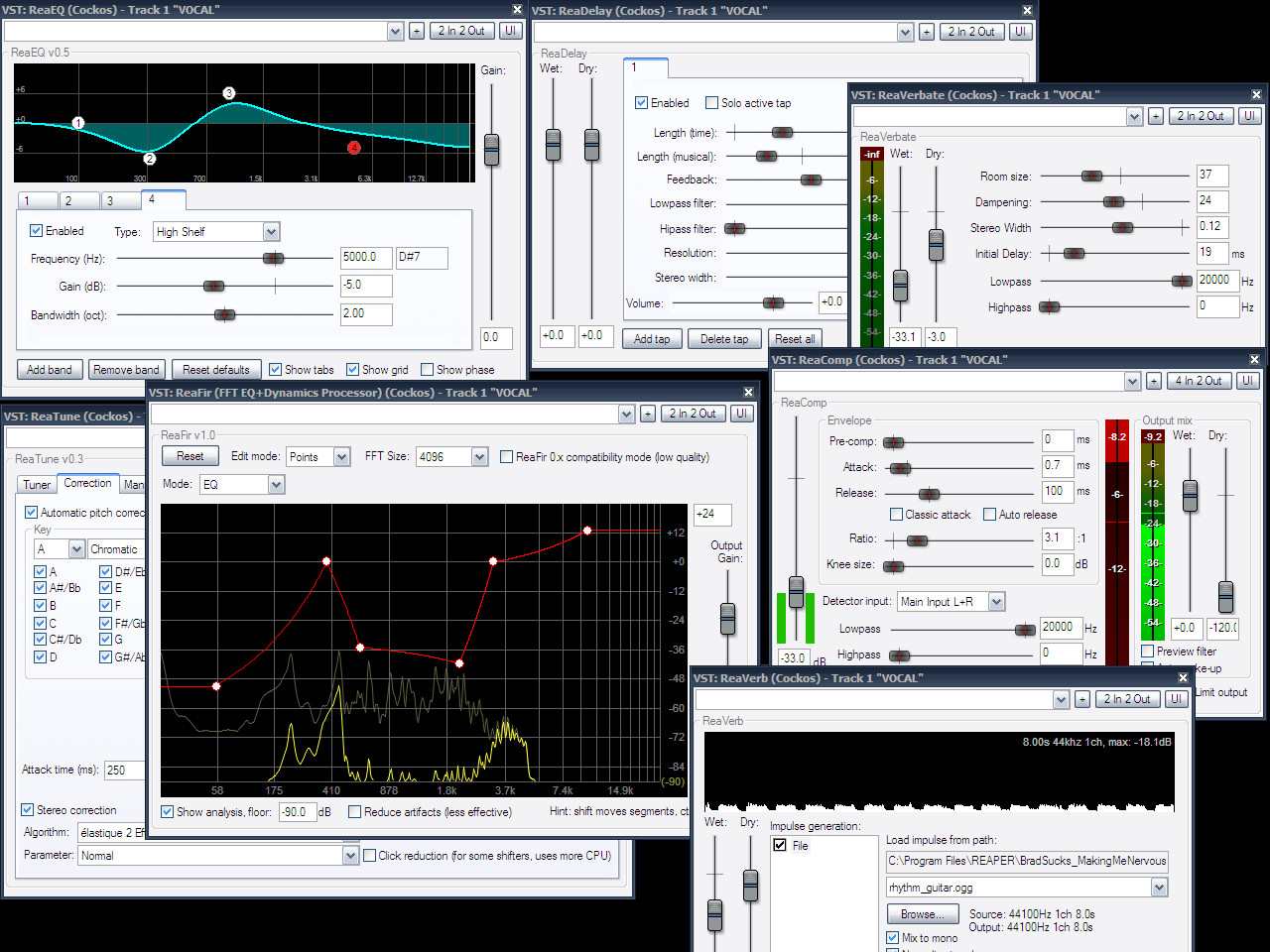Image resolution: width=1270 pixels, height=952 pixels.
Task: Select the ReaFir curve peak point near 410 Hz
Action: click(x=326, y=561)
